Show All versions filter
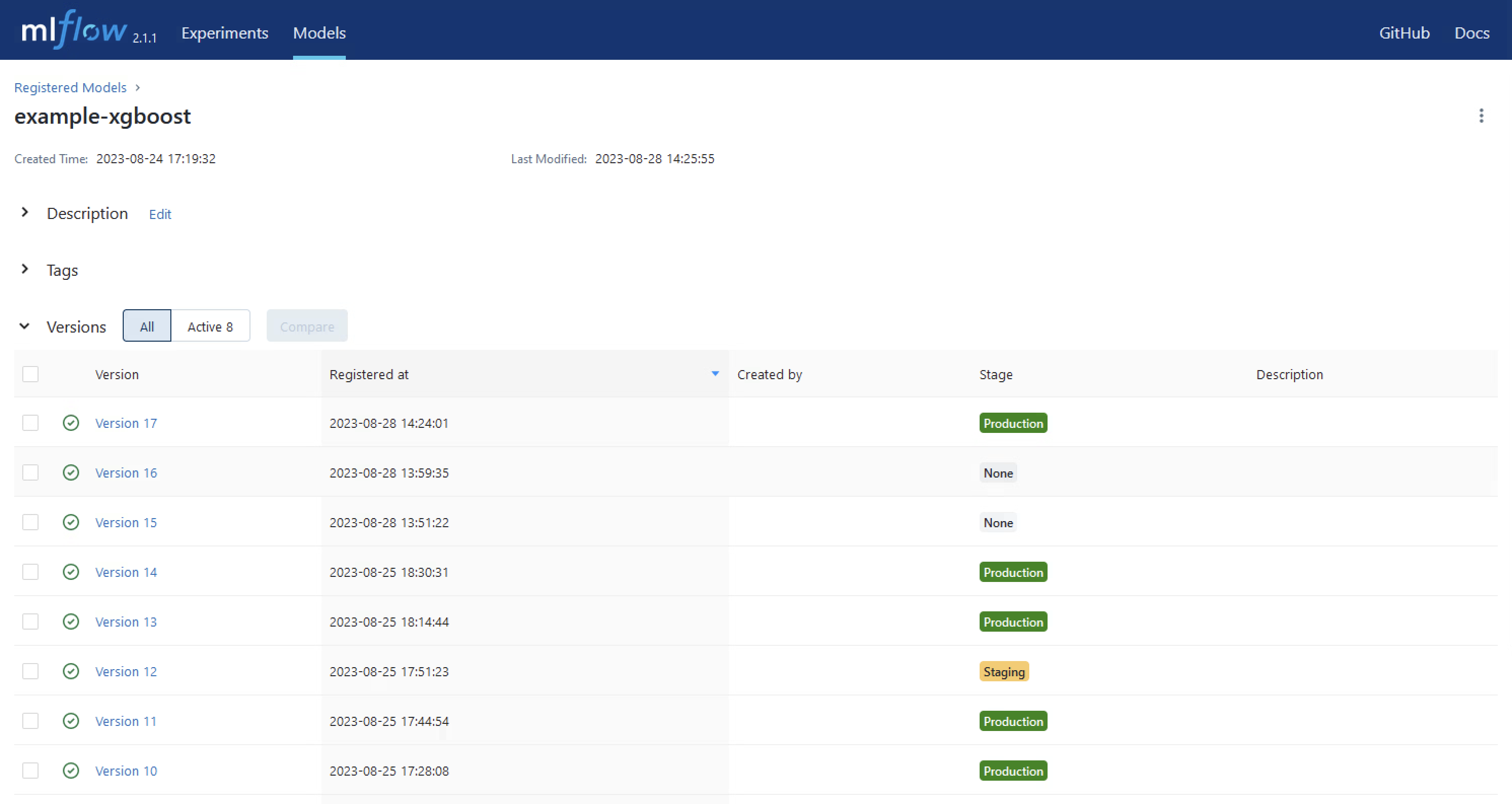 pos(147,326)
